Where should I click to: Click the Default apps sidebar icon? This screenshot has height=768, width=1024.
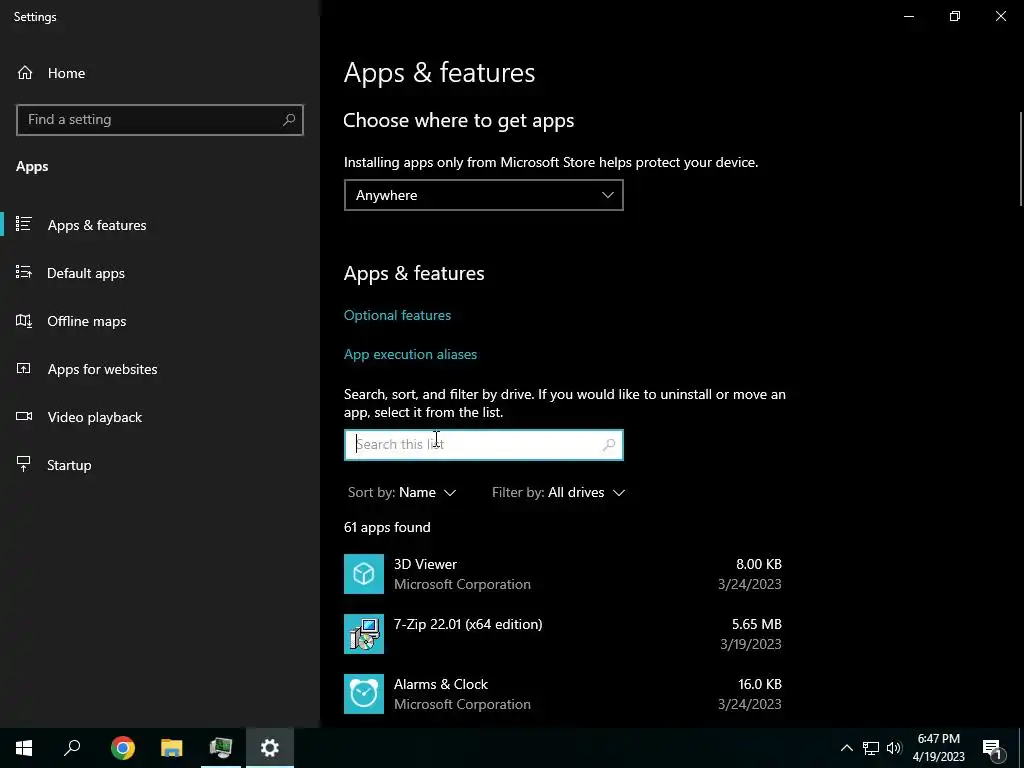[x=24, y=272]
